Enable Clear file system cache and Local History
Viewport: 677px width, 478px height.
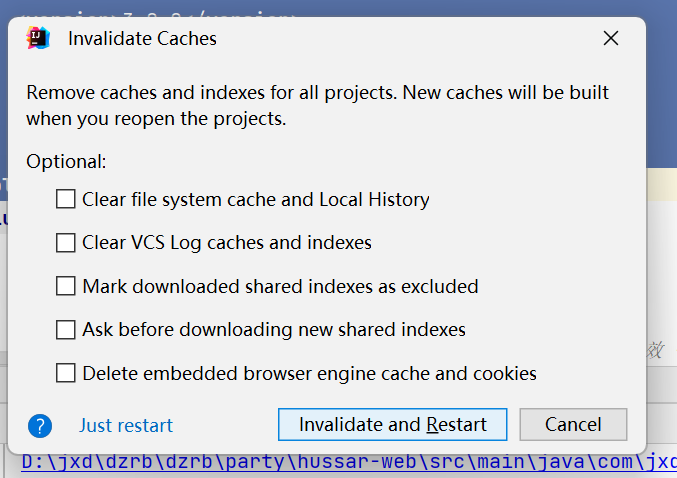point(66,199)
